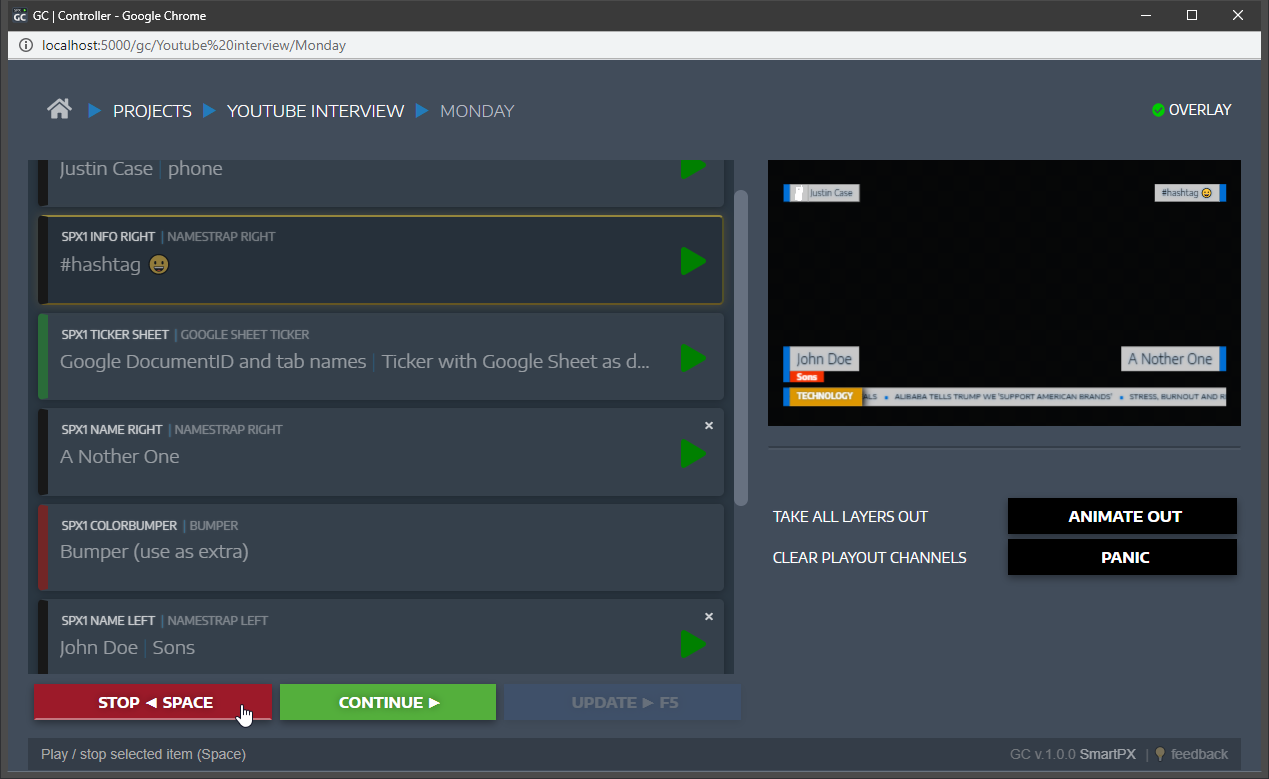Click ANIMATE OUT to take layers out
This screenshot has height=779, width=1269.
click(x=1122, y=516)
